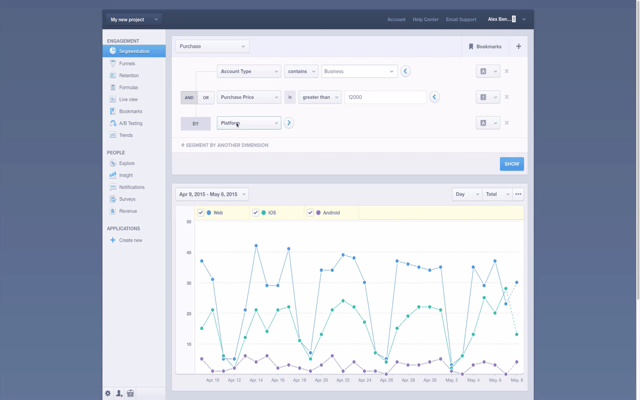Viewport: 640px width, 400px height.
Task: Click the Retention icon in the sidebar
Action: point(113,76)
